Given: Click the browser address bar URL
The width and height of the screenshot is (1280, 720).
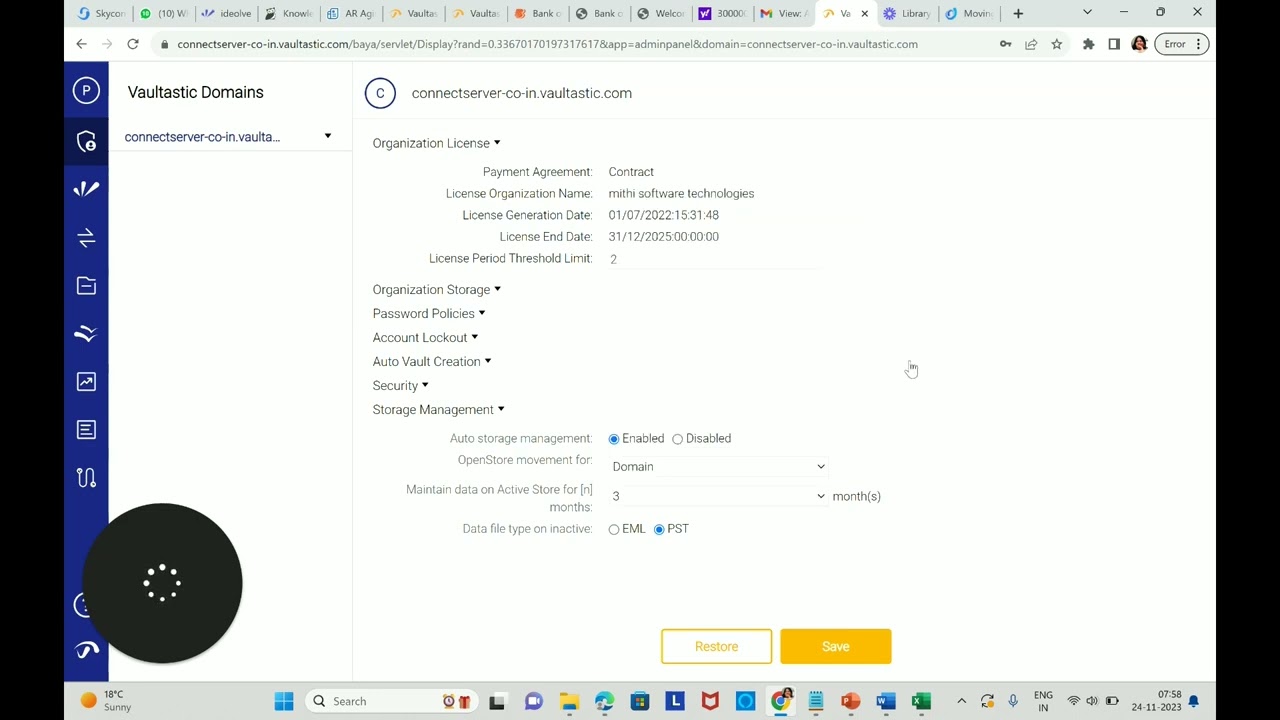Looking at the screenshot, I should tap(547, 44).
